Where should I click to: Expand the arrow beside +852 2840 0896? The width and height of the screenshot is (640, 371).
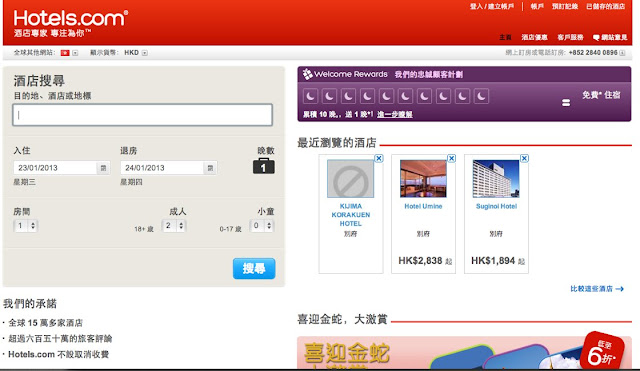pyautogui.click(x=622, y=53)
